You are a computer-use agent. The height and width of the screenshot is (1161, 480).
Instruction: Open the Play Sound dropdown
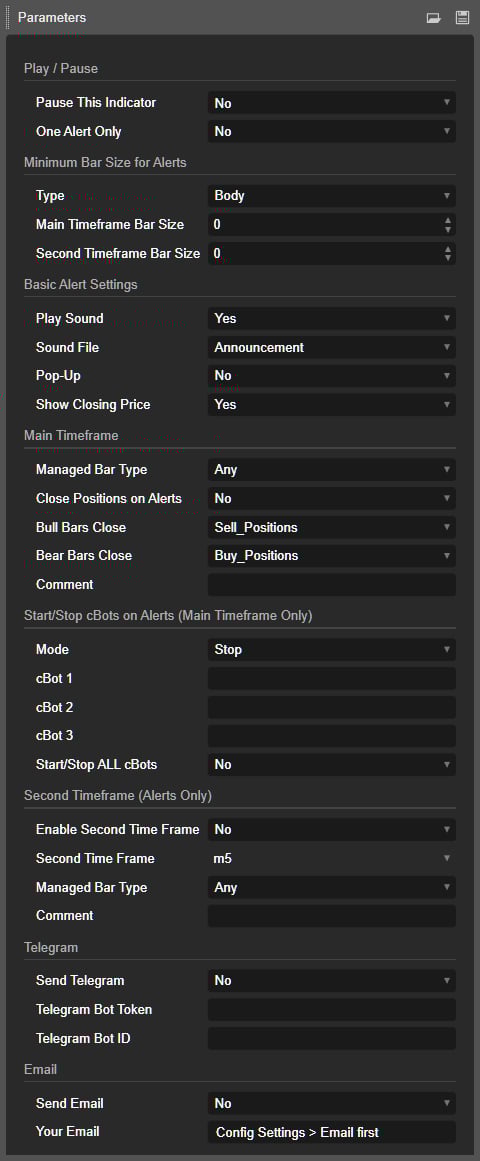332,318
